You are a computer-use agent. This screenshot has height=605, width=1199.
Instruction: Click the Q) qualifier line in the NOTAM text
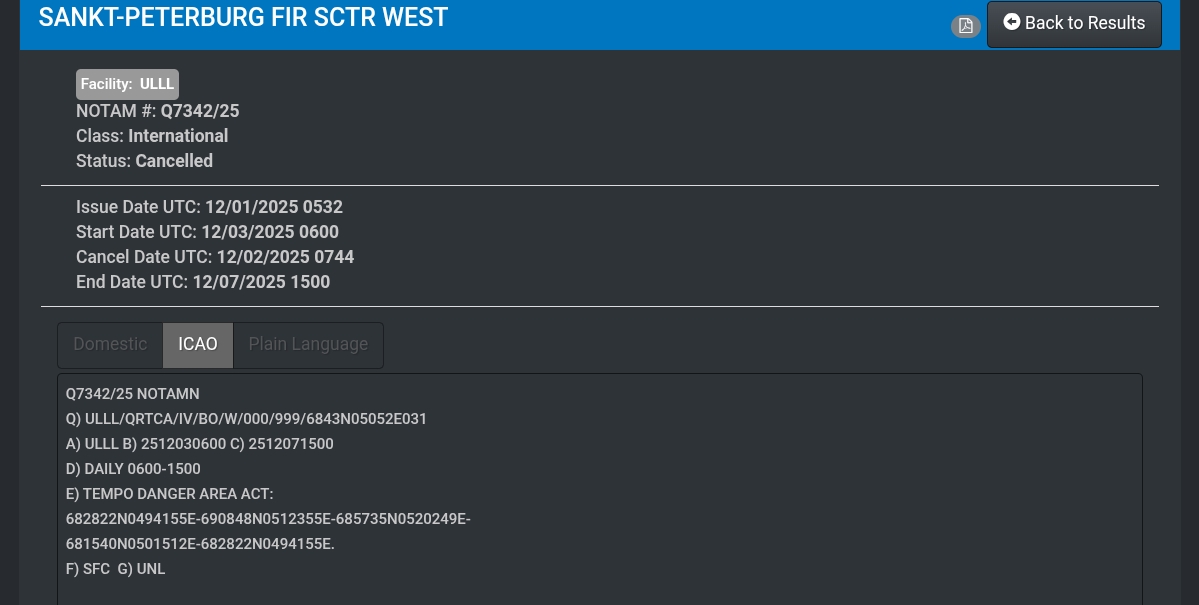click(x=246, y=419)
